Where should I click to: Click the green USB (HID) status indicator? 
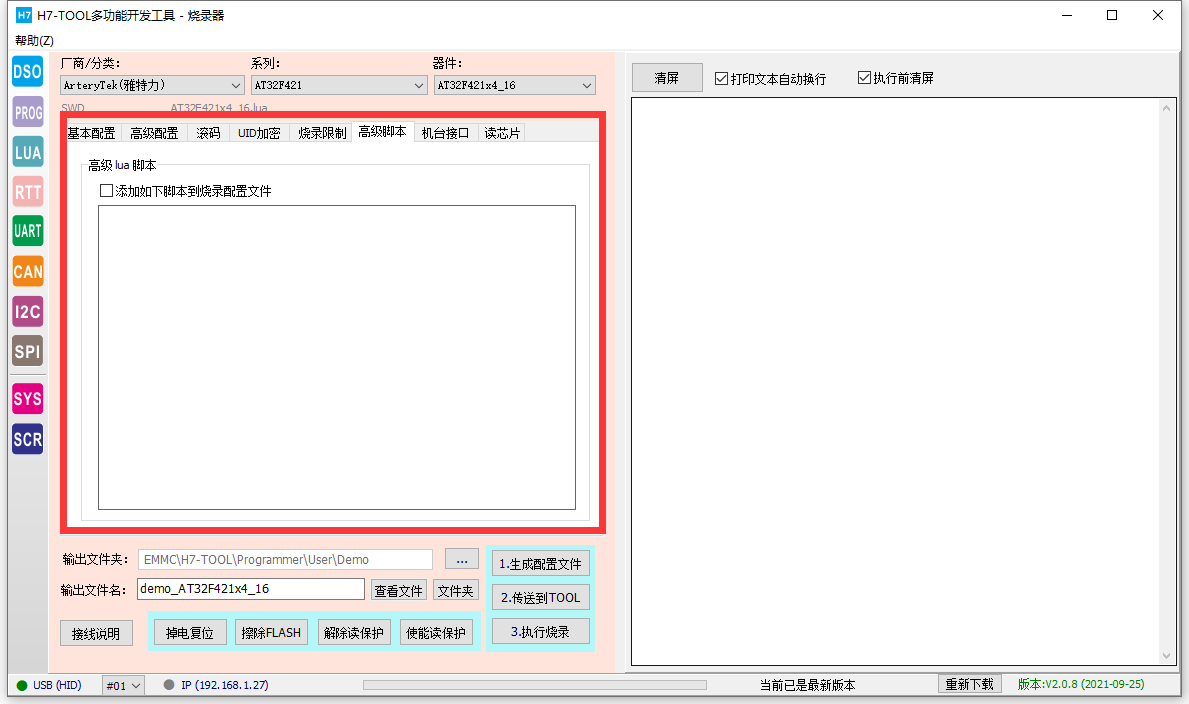pos(21,685)
